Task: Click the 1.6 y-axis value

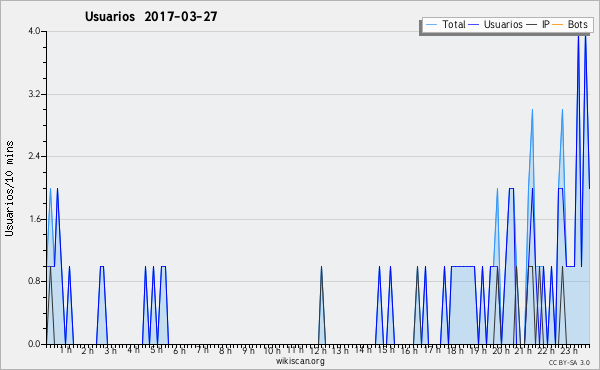Action: tap(34, 219)
